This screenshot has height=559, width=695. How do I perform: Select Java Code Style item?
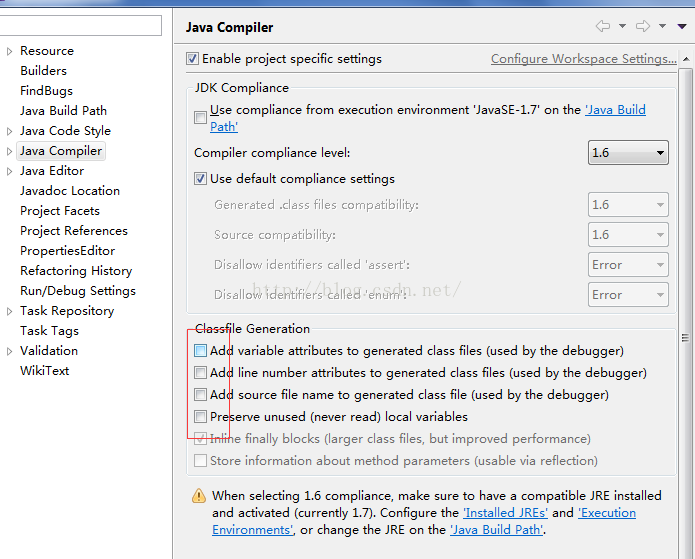click(x=65, y=131)
